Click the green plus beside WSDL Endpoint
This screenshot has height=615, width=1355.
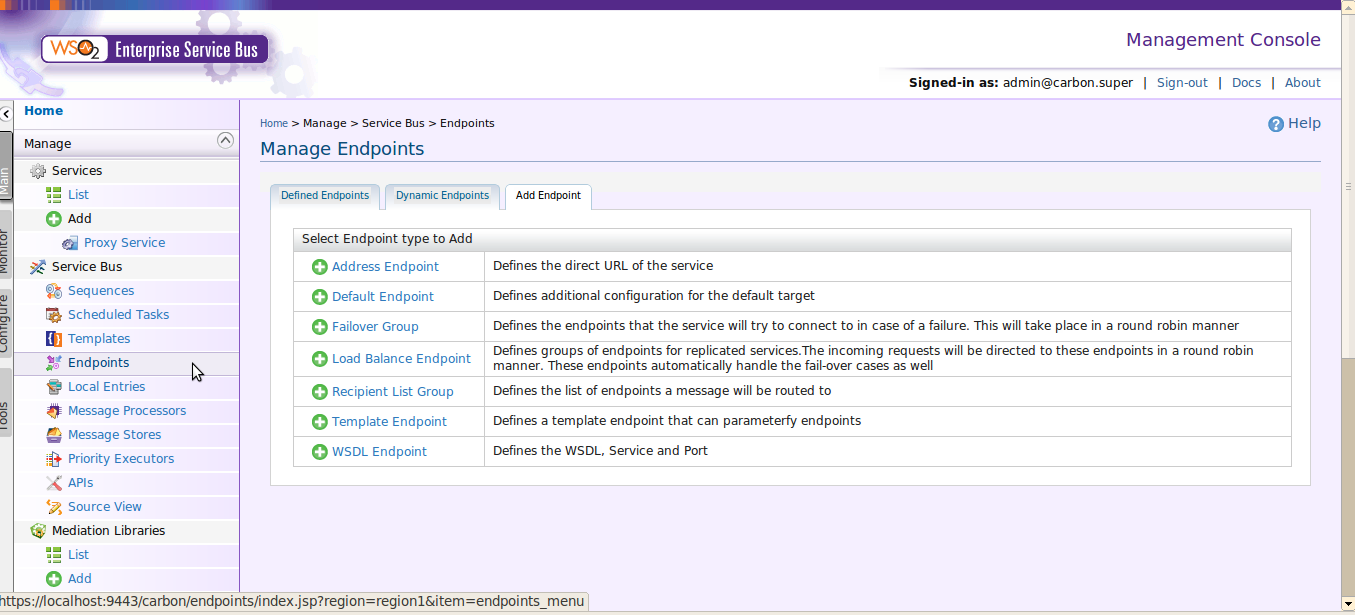(x=320, y=451)
